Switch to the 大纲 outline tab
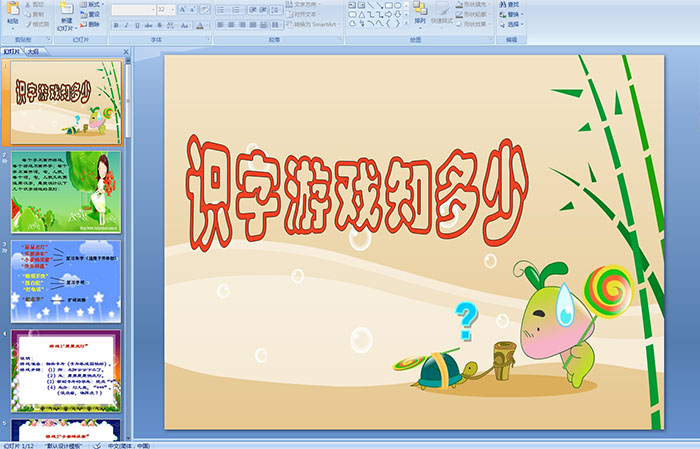700x449 pixels. point(34,51)
